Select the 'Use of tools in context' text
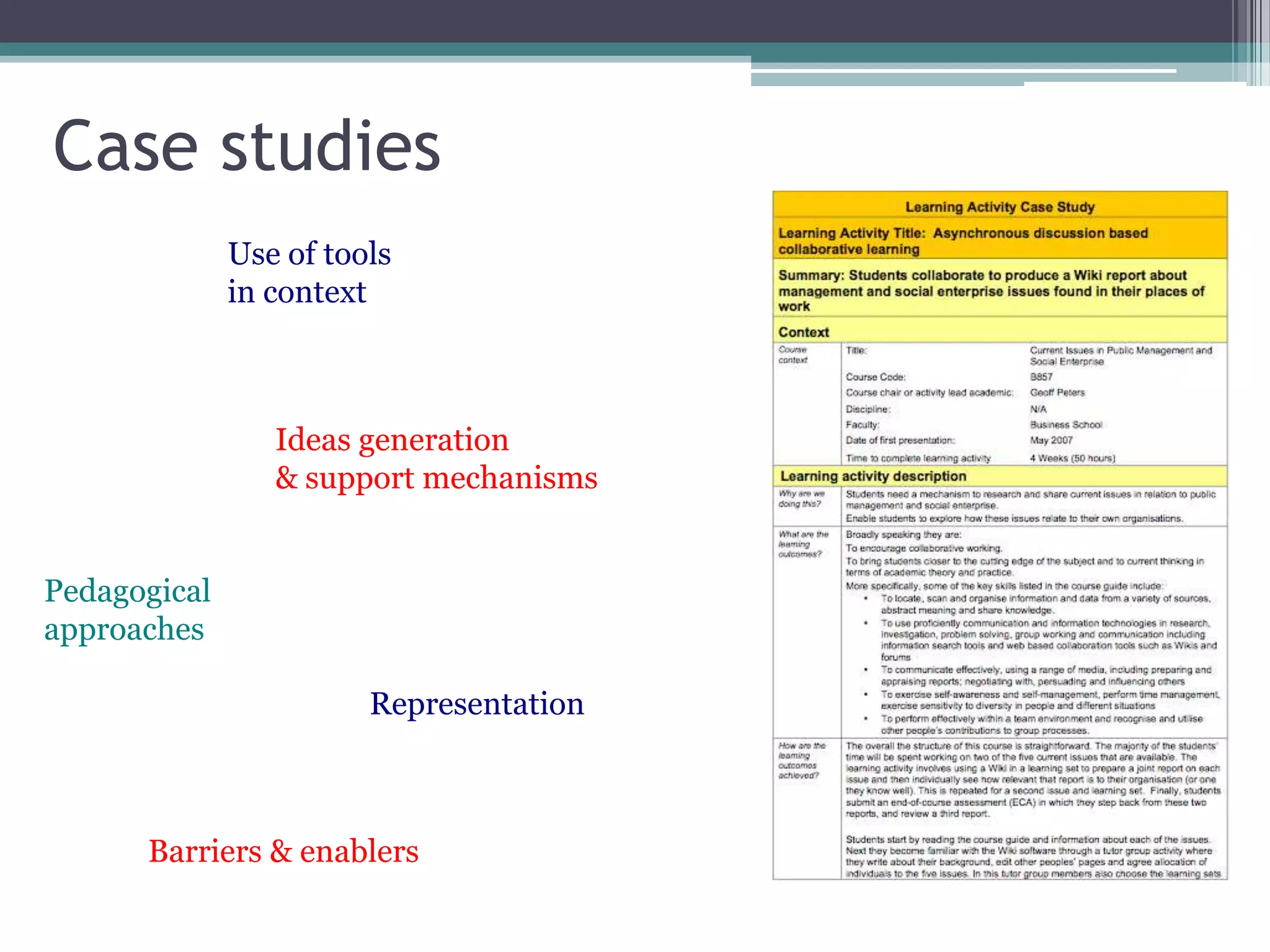 tap(309, 272)
